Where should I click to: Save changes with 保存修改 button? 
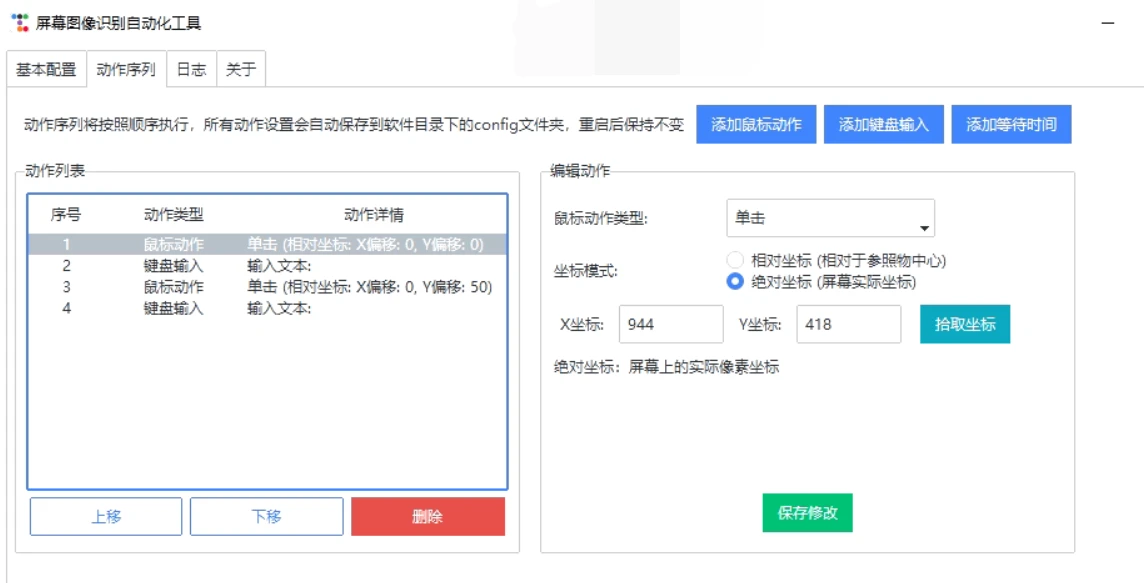pyautogui.click(x=807, y=513)
